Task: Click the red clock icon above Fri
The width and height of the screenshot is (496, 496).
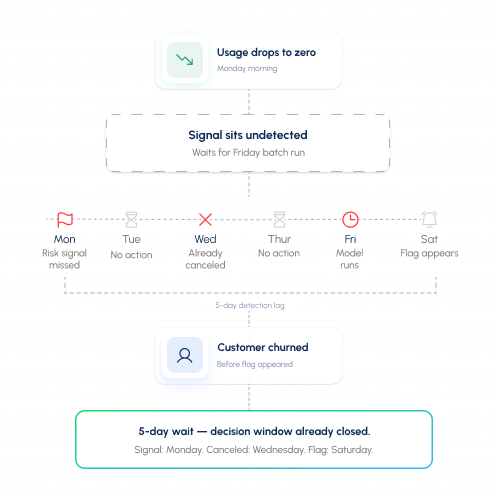Action: (350, 220)
